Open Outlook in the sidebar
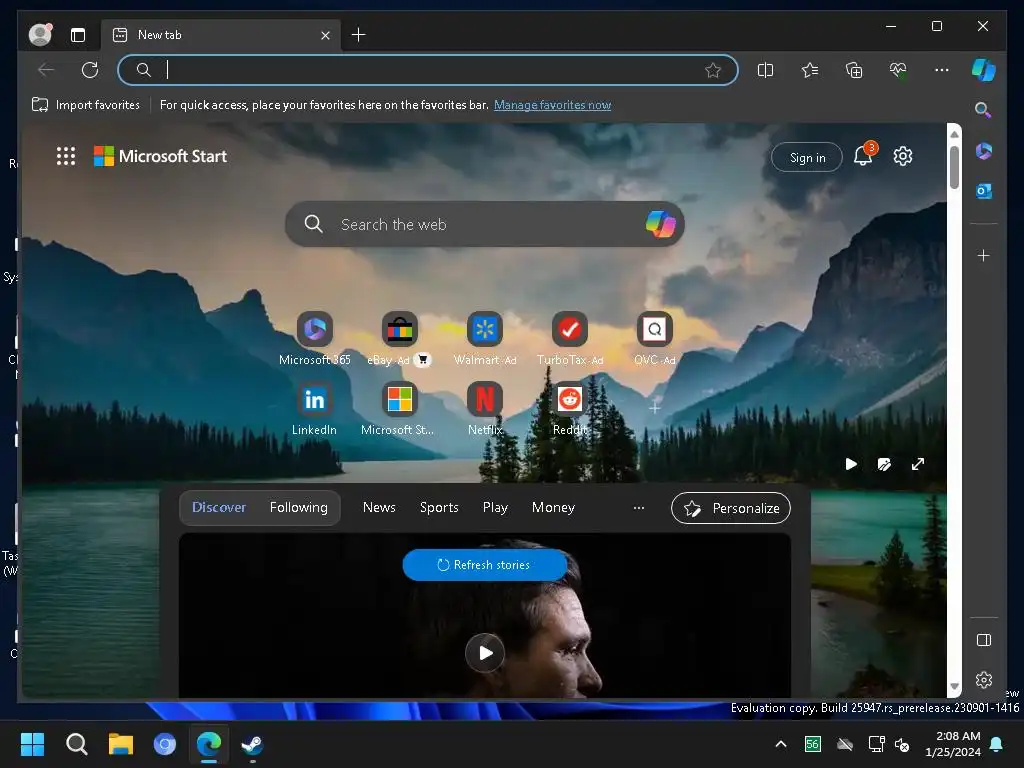The width and height of the screenshot is (1024, 768). click(x=984, y=191)
